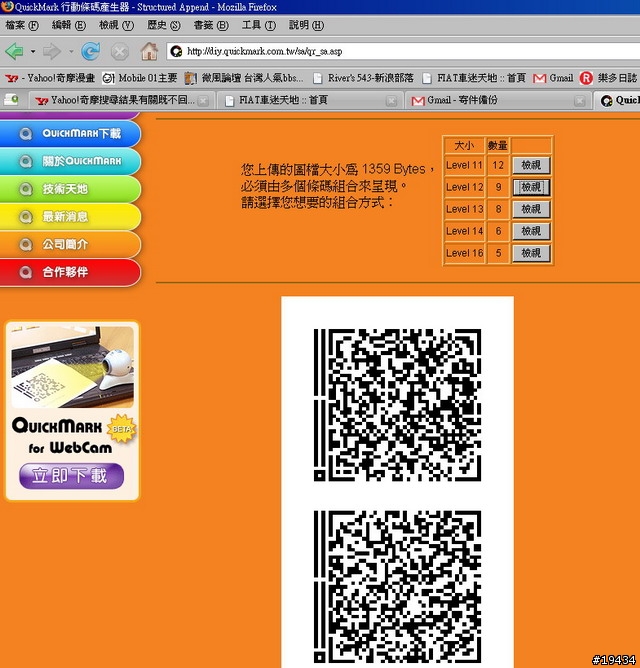Open the 檔案 (F) menu
The image size is (640, 668).
point(22,26)
